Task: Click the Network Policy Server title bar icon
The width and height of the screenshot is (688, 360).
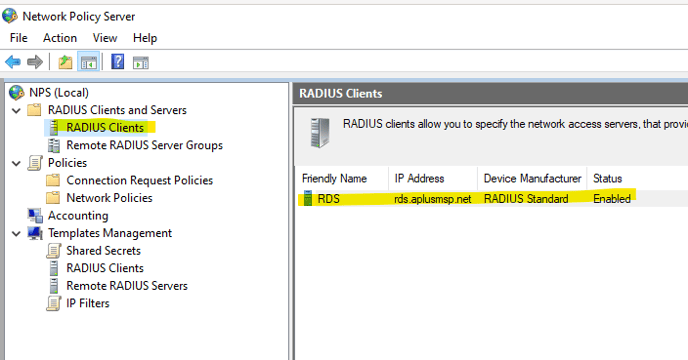Action: [10, 16]
